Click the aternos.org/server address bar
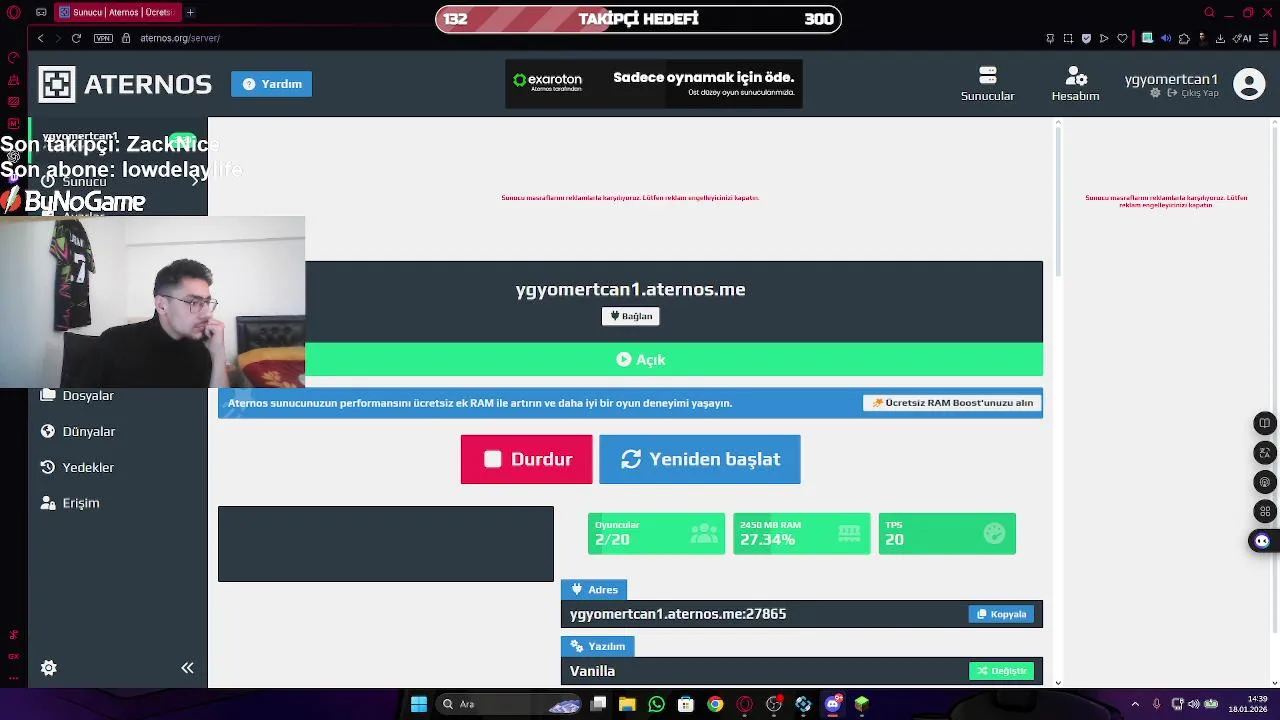 pyautogui.click(x=180, y=38)
